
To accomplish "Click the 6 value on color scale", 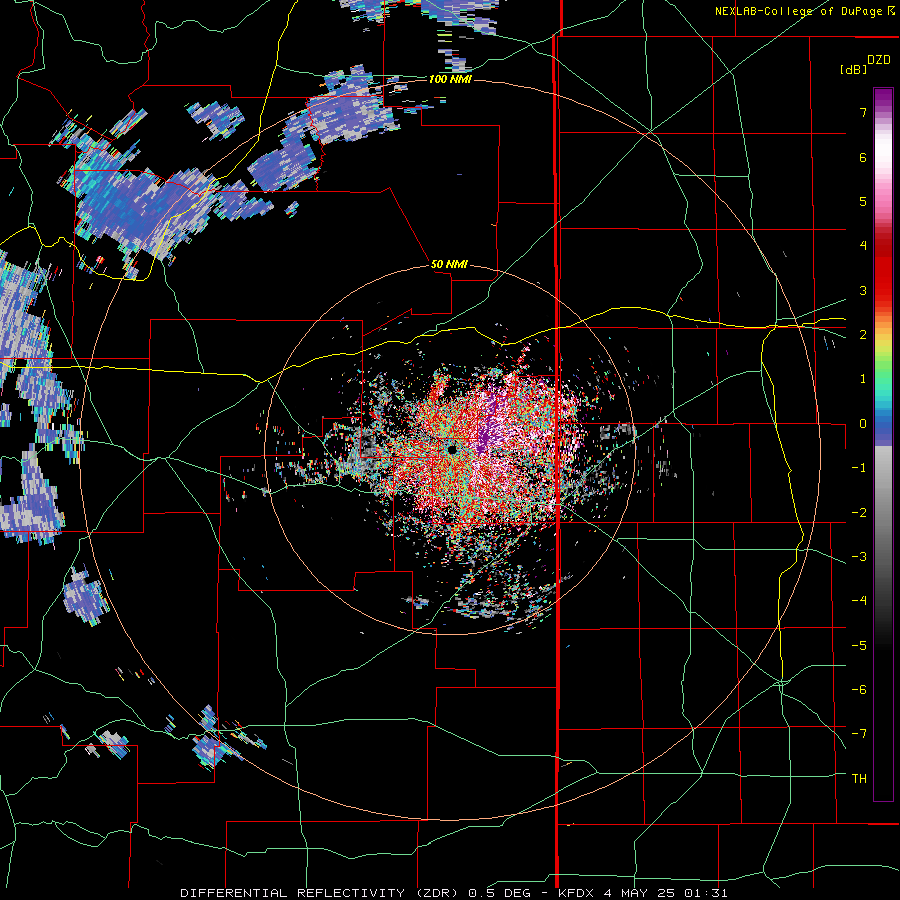I will tap(863, 157).
